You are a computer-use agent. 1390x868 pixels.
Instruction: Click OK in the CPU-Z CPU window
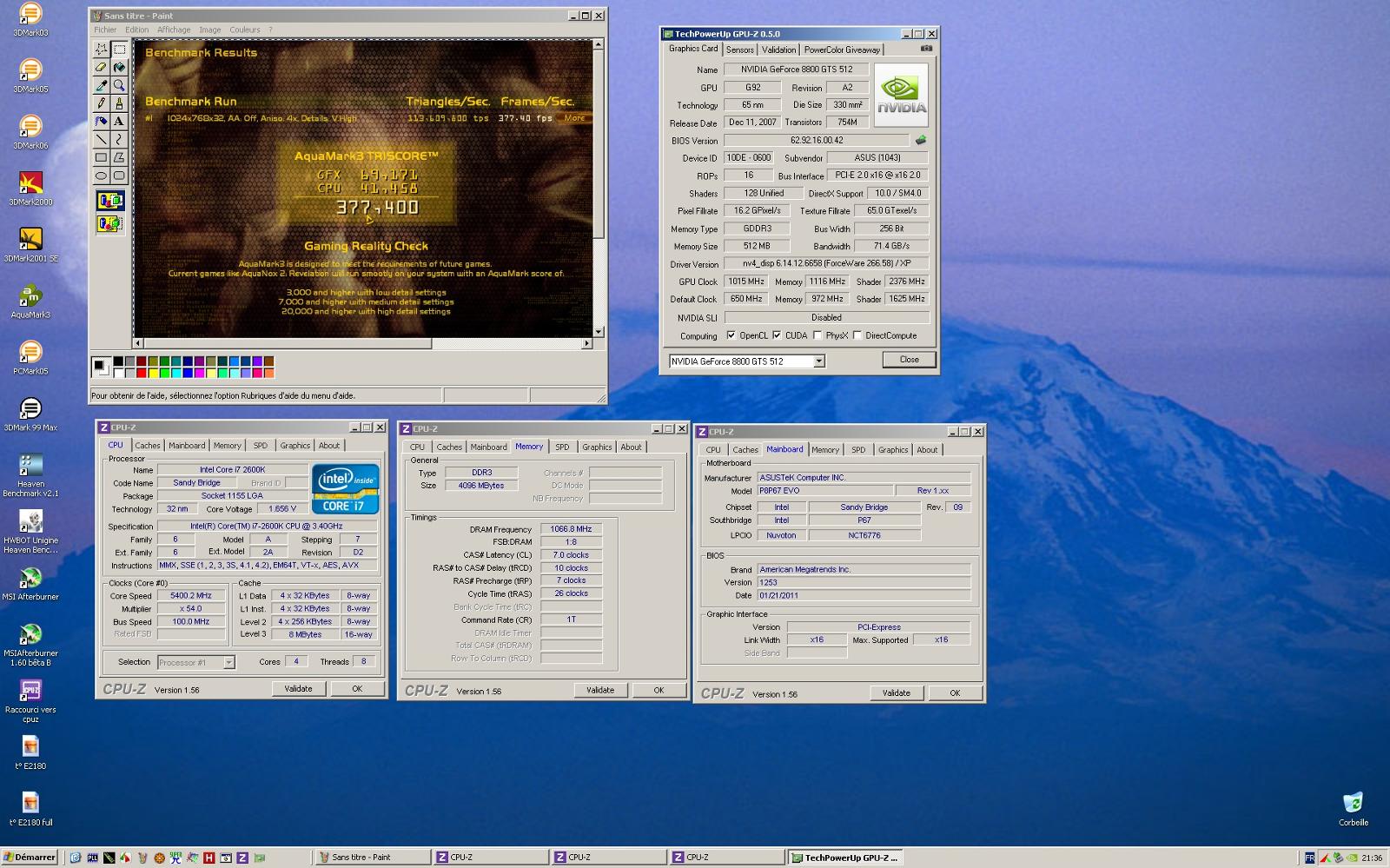pyautogui.click(x=357, y=688)
